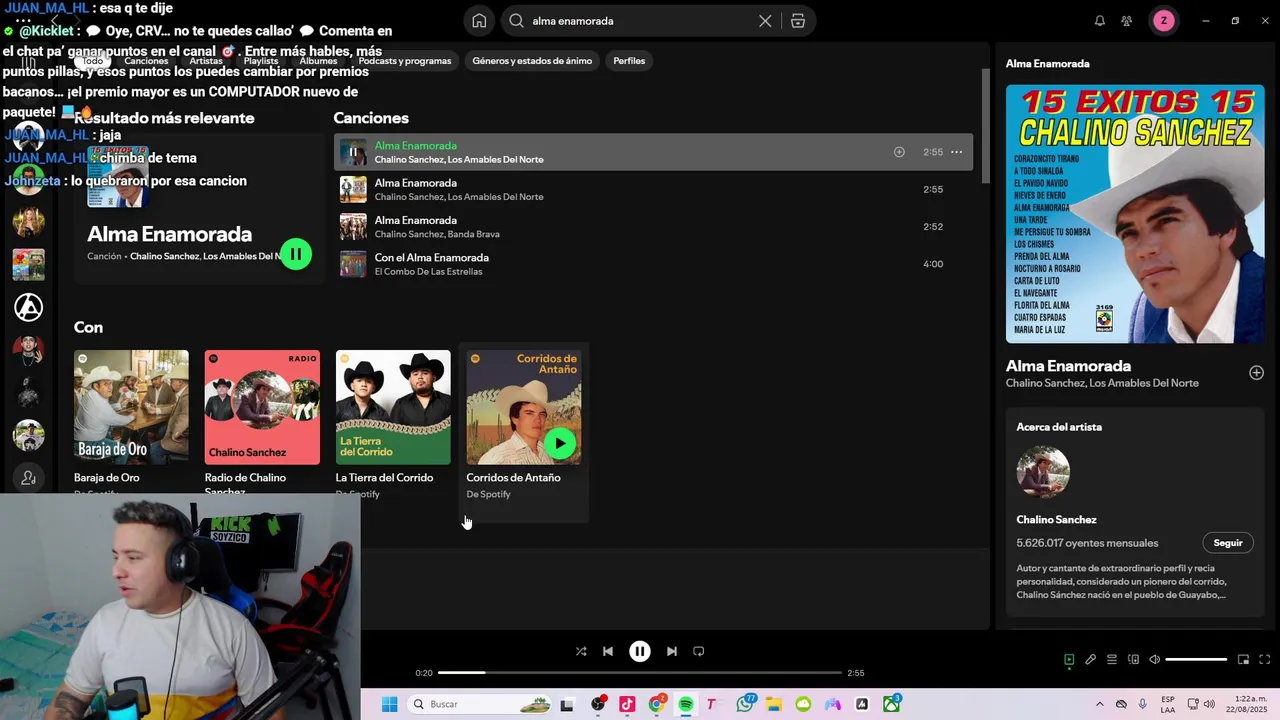
Task: Open the connect to device icon
Action: [1133, 660]
